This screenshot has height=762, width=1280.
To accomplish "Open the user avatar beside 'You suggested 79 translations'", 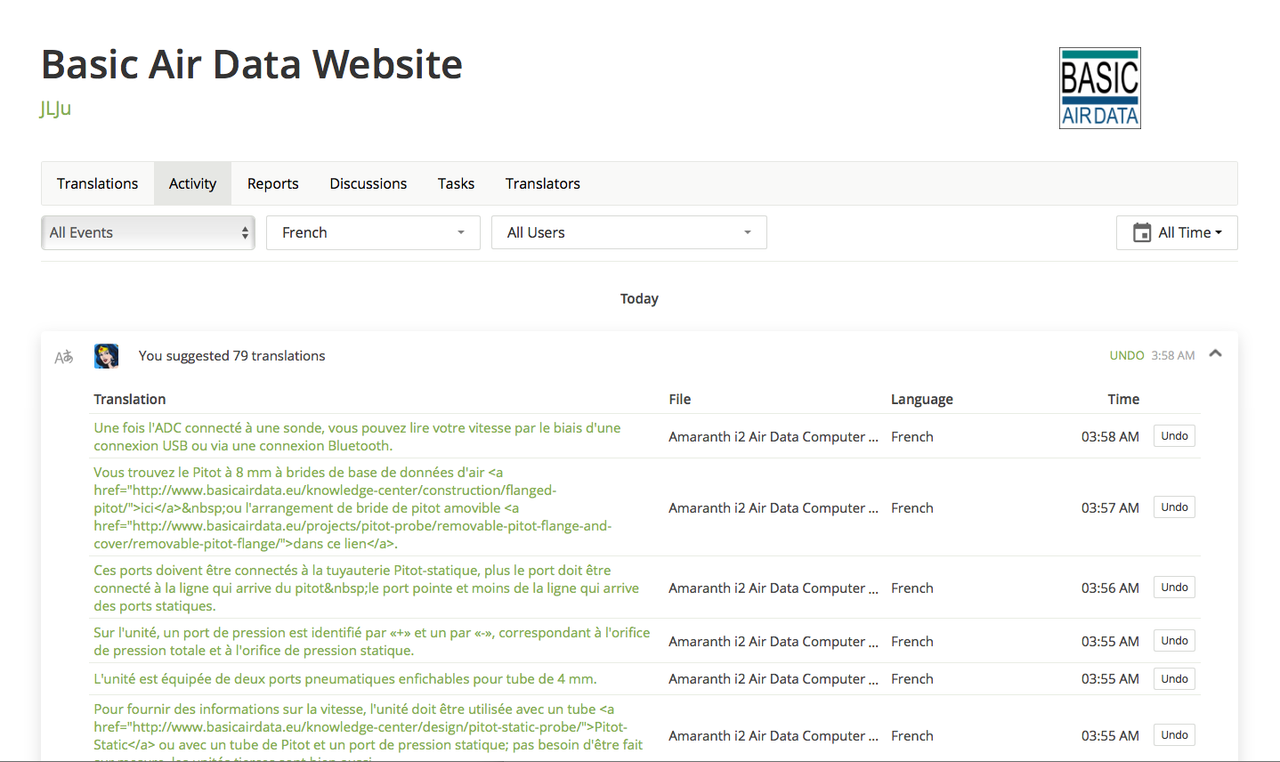I will [106, 356].
